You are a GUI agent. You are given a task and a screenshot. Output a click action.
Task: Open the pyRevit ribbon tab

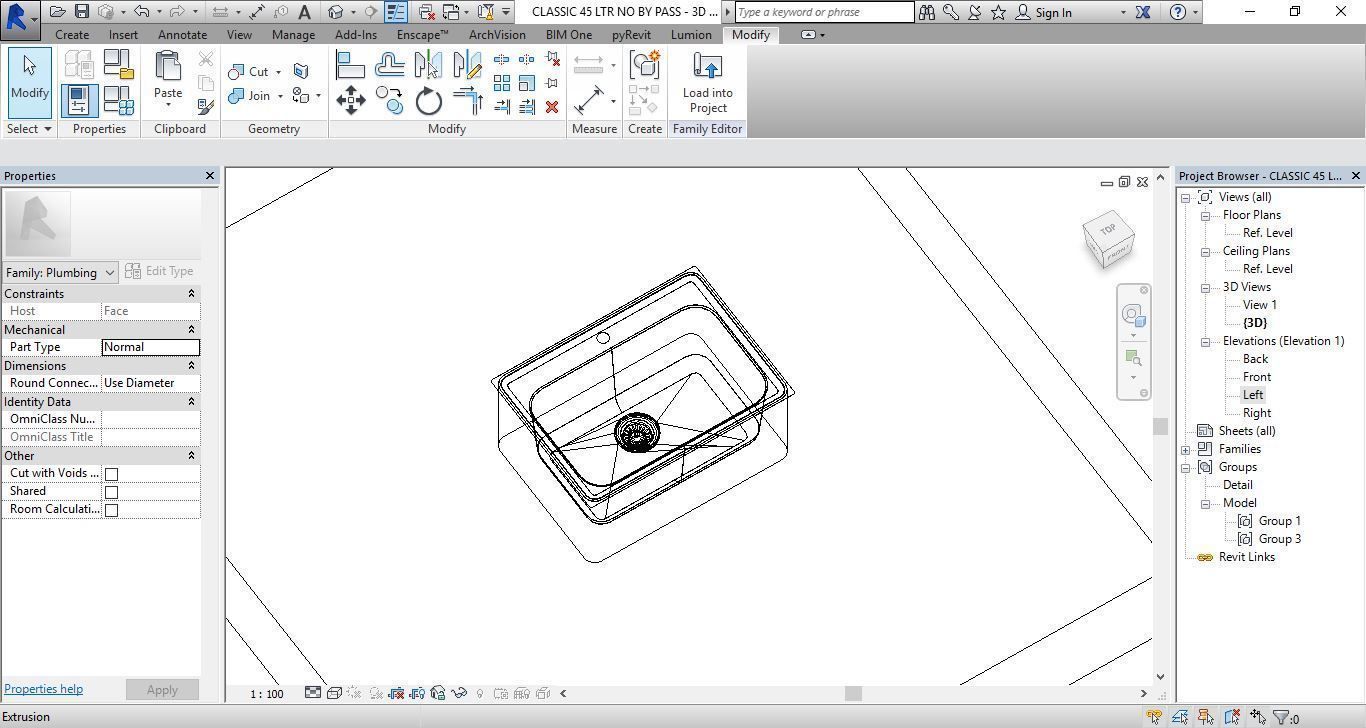tap(631, 34)
